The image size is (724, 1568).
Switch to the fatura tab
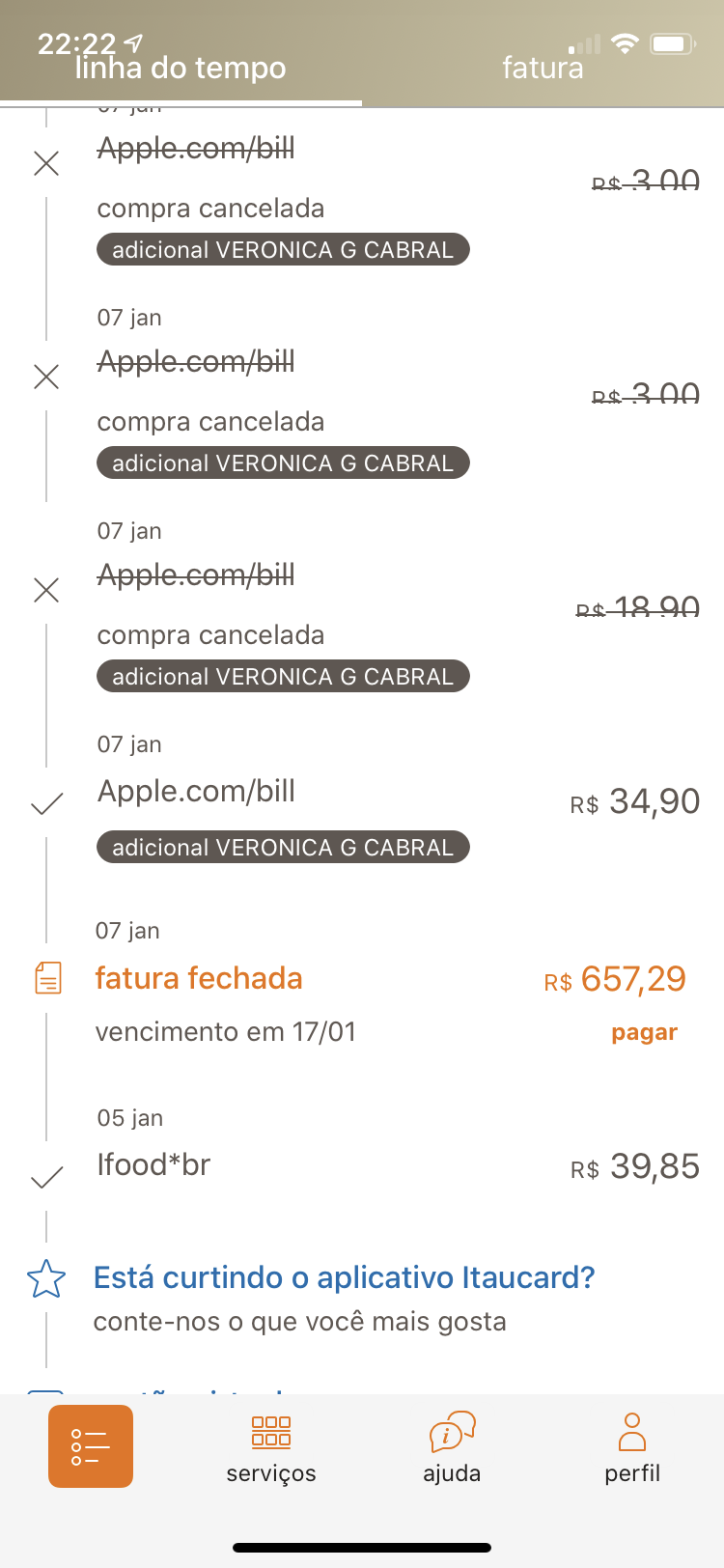543,68
